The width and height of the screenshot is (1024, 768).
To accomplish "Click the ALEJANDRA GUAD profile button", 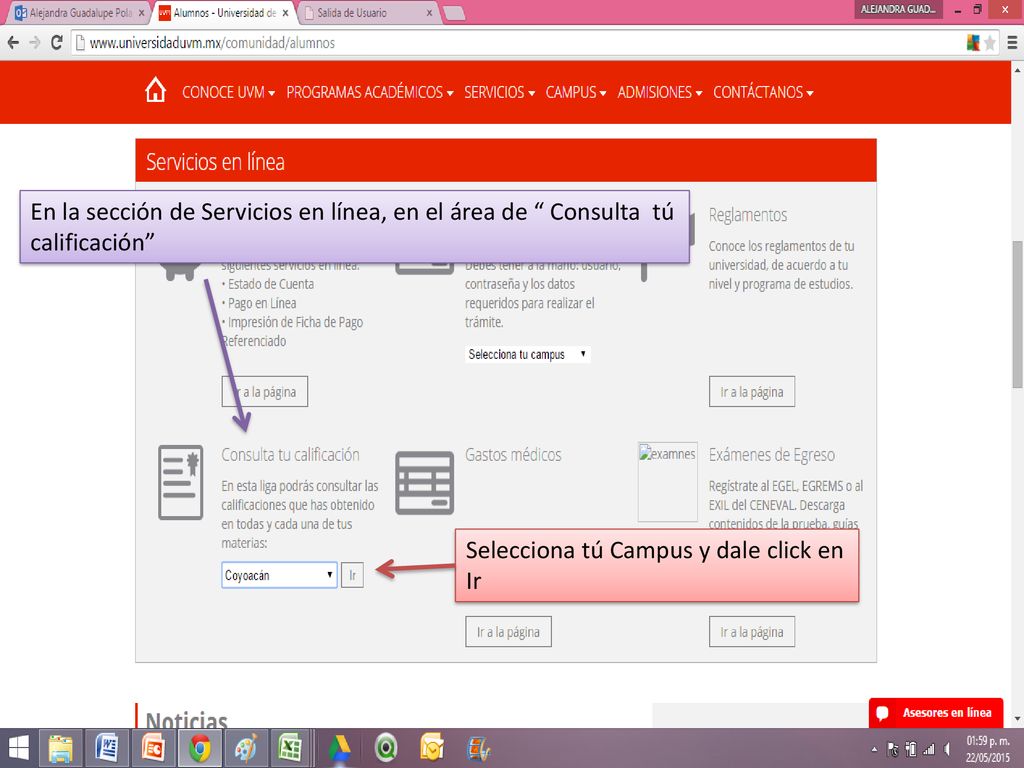I will coord(898,9).
